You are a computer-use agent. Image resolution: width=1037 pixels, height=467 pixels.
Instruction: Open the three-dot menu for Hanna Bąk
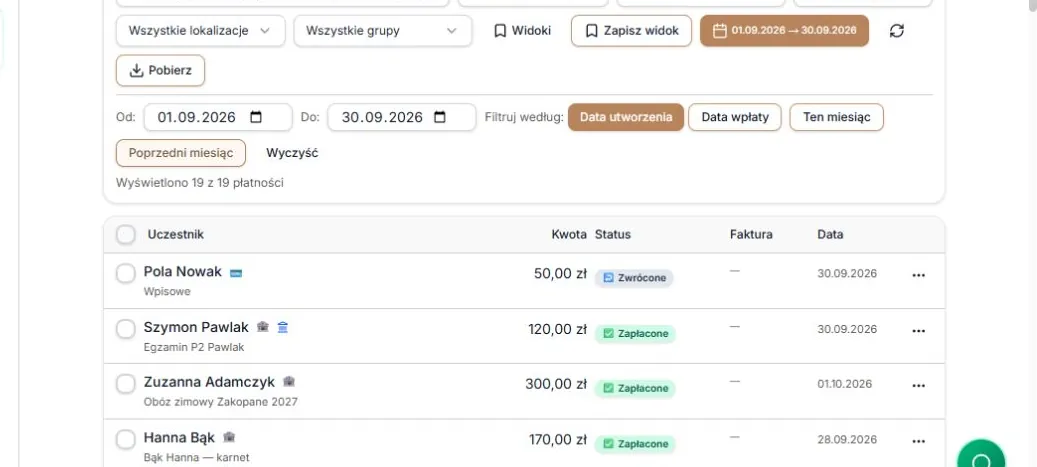(x=918, y=441)
